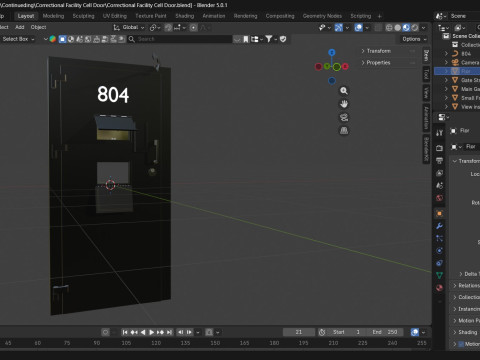Click the pan hand viewport gizmo

coord(344,104)
